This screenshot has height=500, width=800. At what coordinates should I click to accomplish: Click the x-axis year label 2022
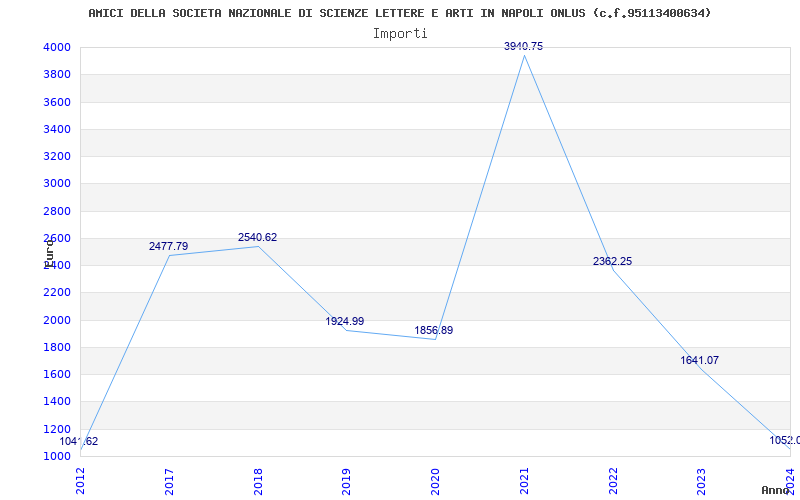coord(613,482)
